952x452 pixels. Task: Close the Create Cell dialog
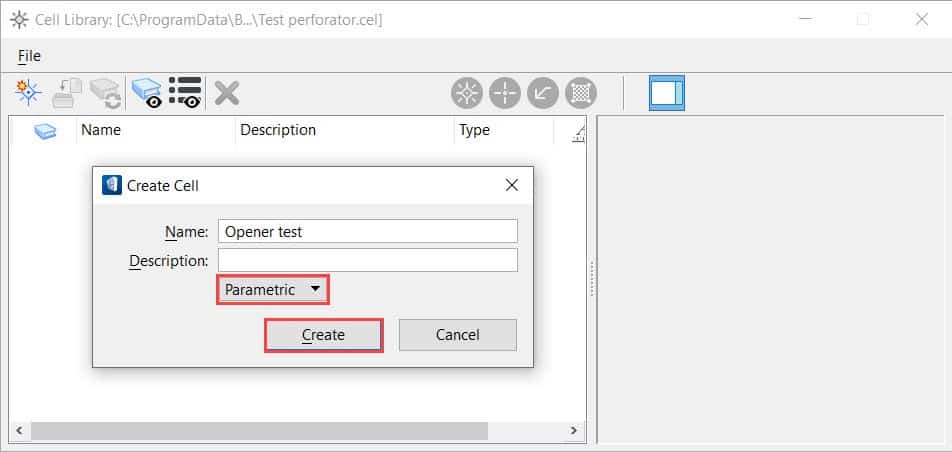click(x=512, y=185)
